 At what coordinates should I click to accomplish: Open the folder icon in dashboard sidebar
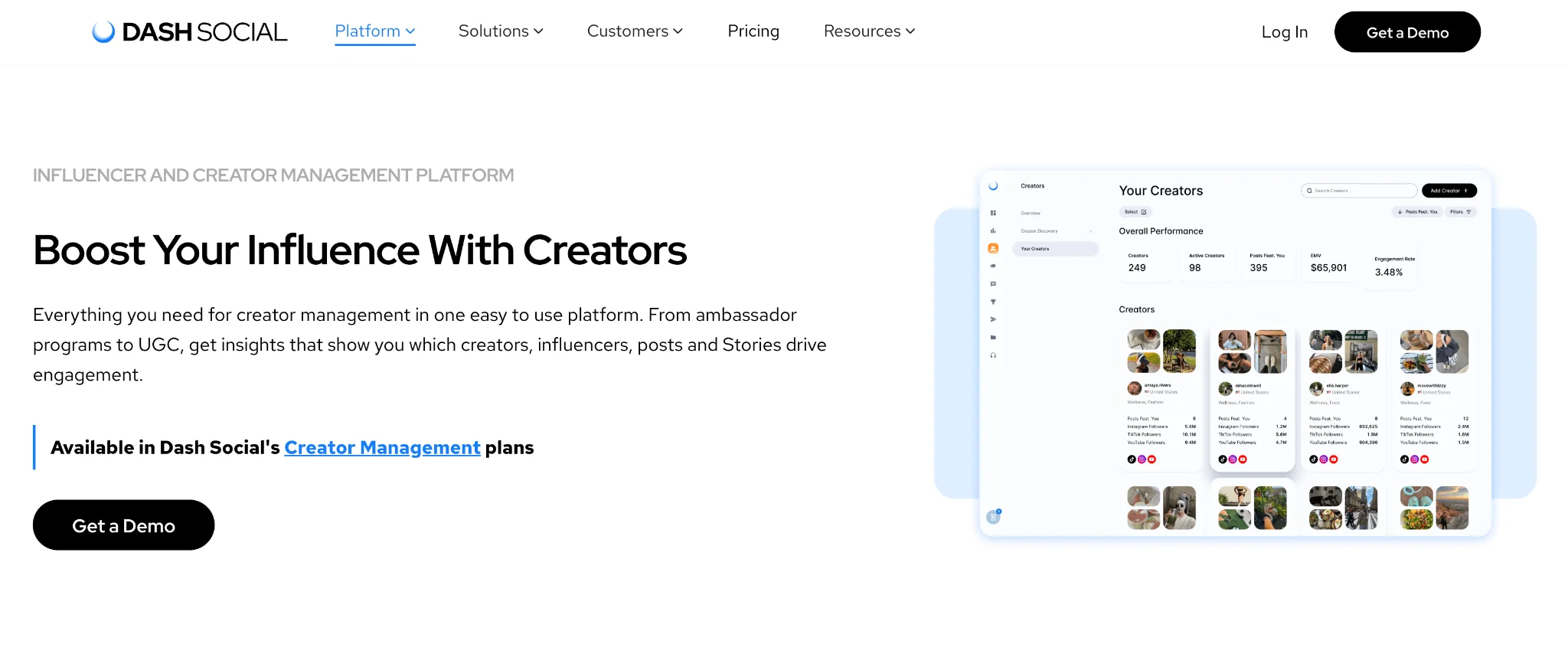tap(993, 337)
